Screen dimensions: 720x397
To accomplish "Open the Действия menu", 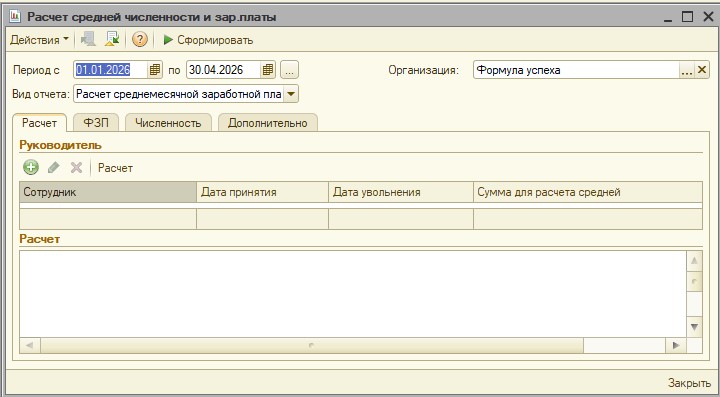I will [x=39, y=40].
